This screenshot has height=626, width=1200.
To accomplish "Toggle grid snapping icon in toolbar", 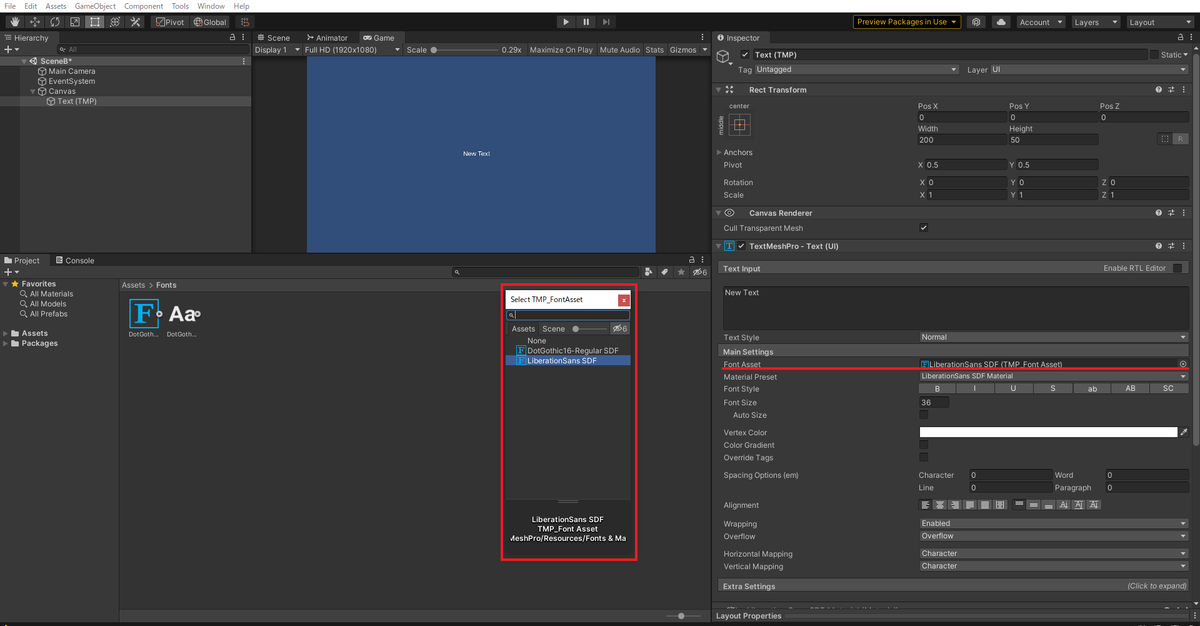I will pos(246,22).
